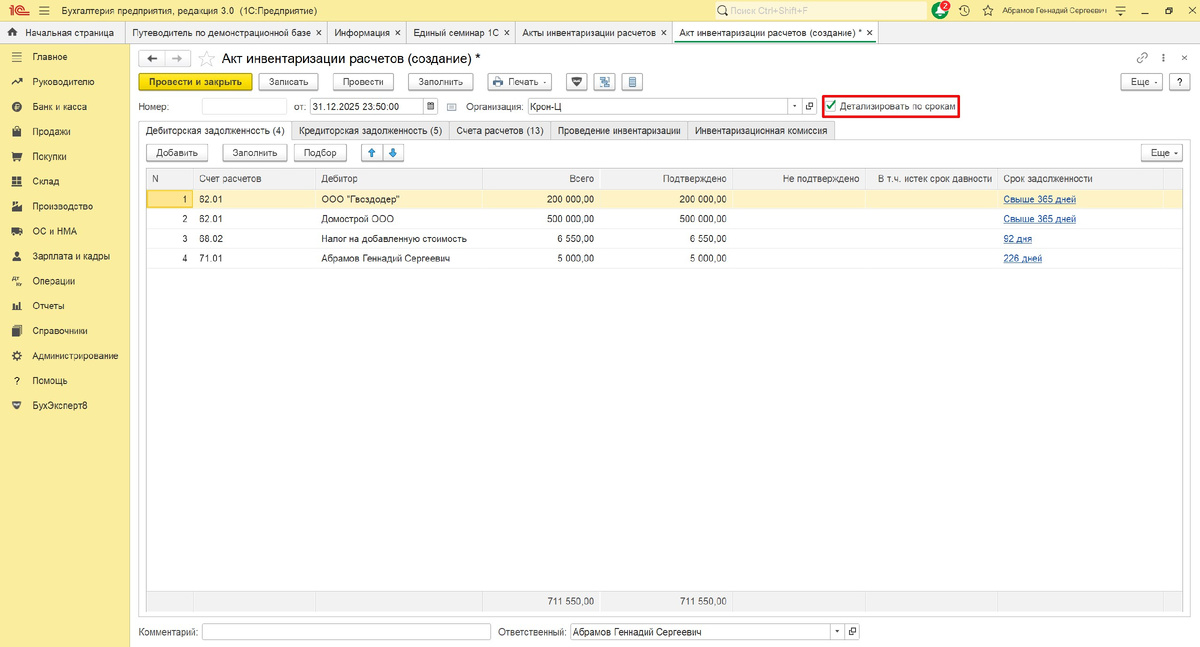Click the help question mark button

pyautogui.click(x=1182, y=82)
